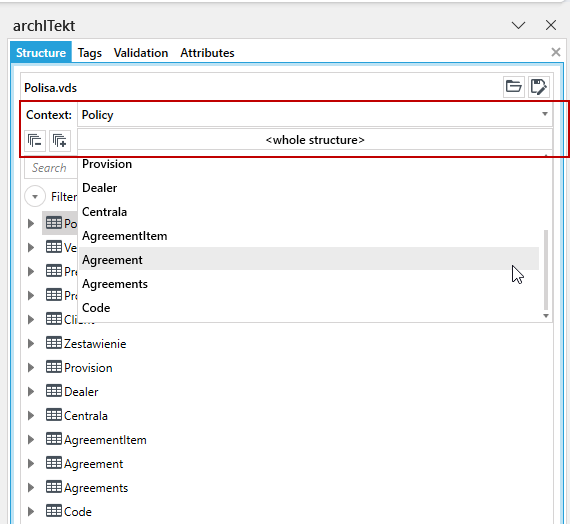Click dropdown list scroll down arrow
The height and width of the screenshot is (524, 570).
point(546,316)
